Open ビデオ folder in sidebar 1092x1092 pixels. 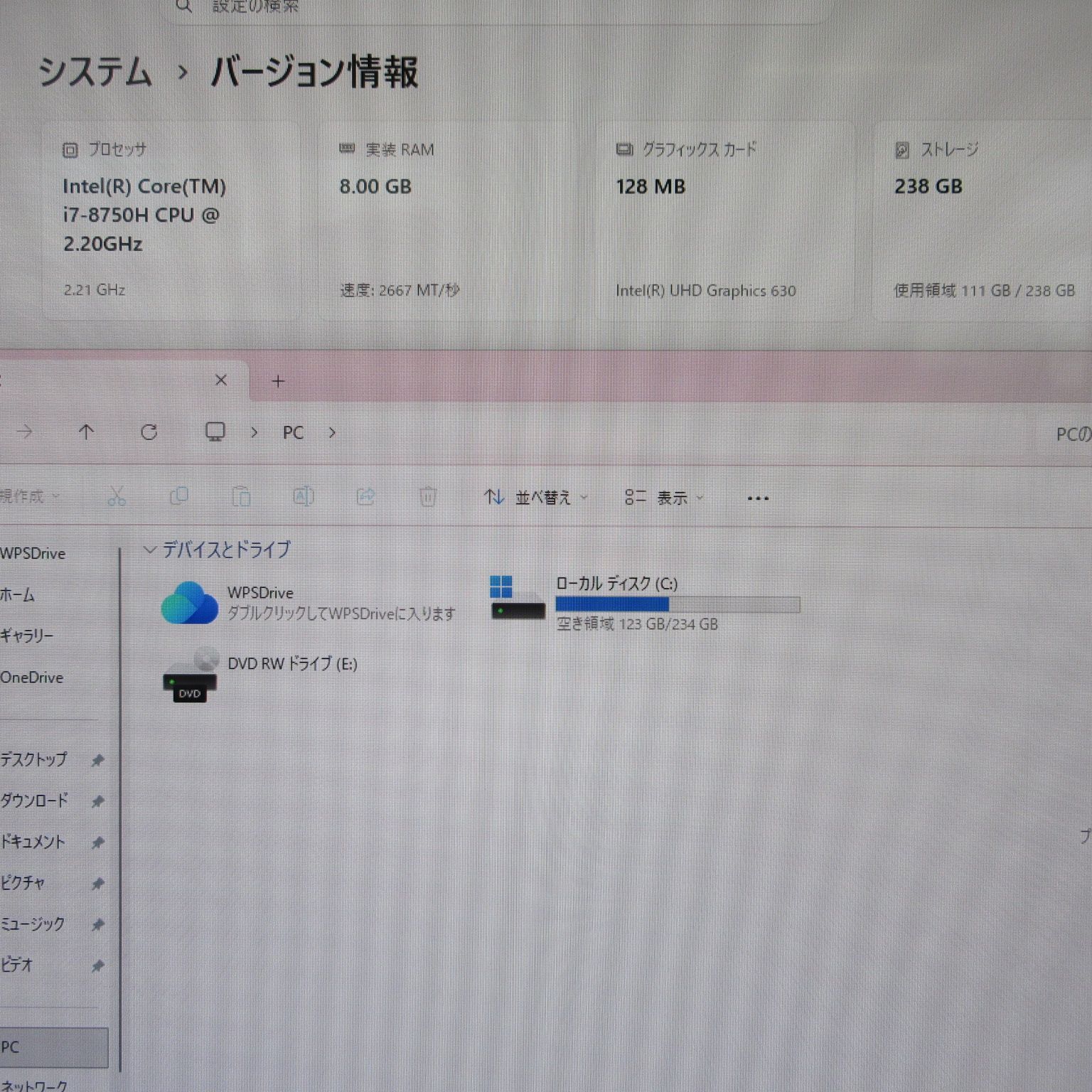(x=17, y=965)
